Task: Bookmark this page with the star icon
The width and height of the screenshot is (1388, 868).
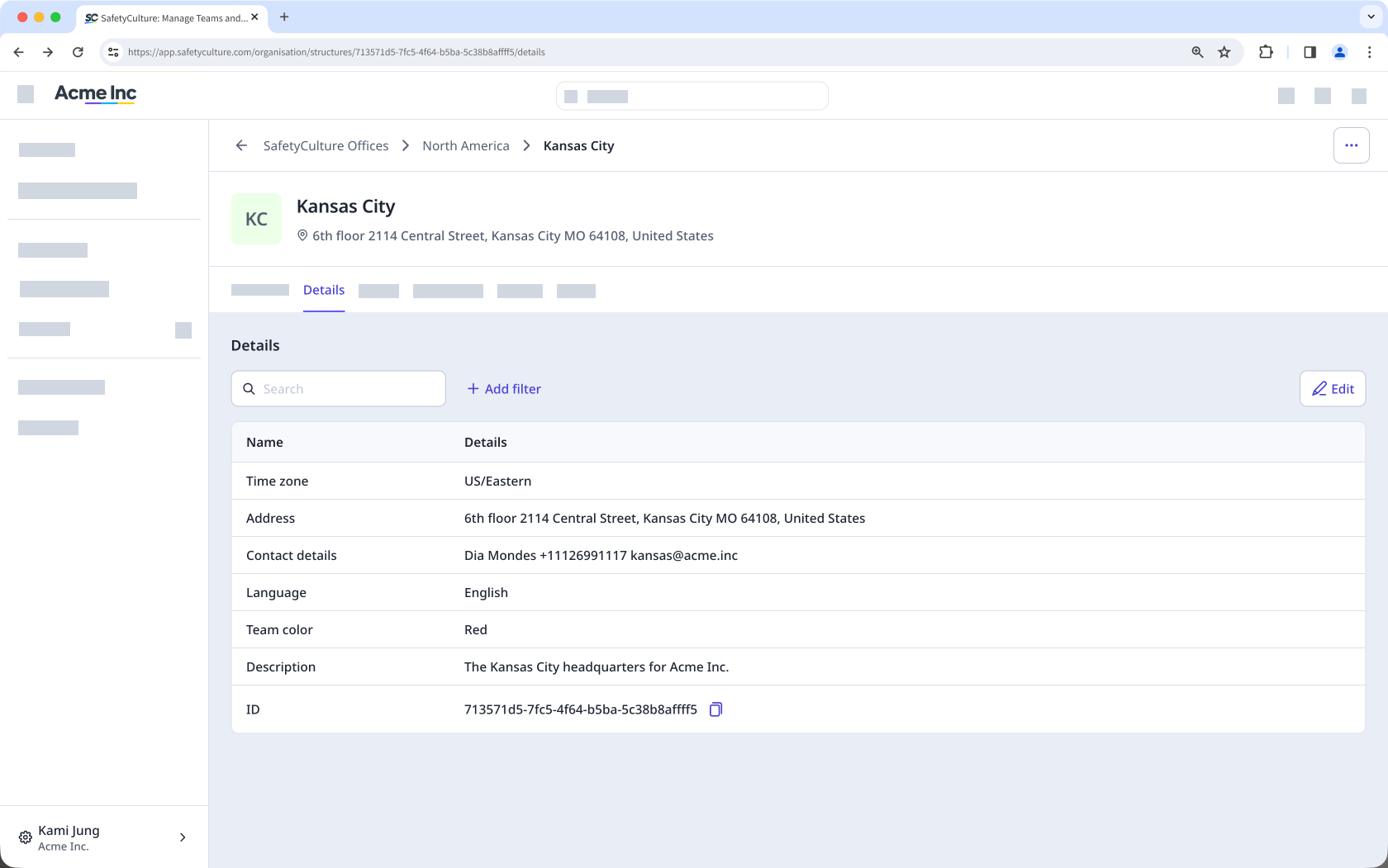Action: 1224,52
